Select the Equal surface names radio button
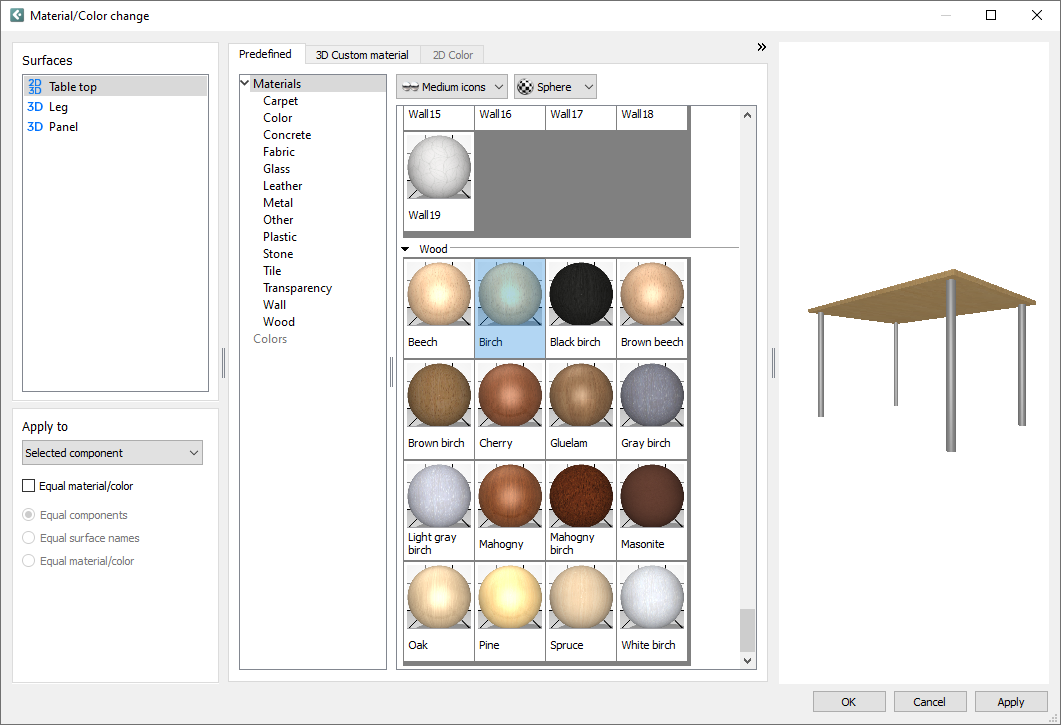Screen dimensions: 1061x725 (28, 537)
